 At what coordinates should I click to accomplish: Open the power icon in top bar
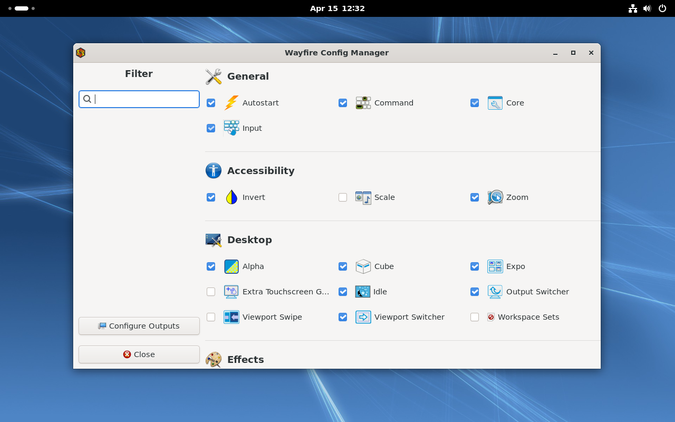[x=663, y=8]
